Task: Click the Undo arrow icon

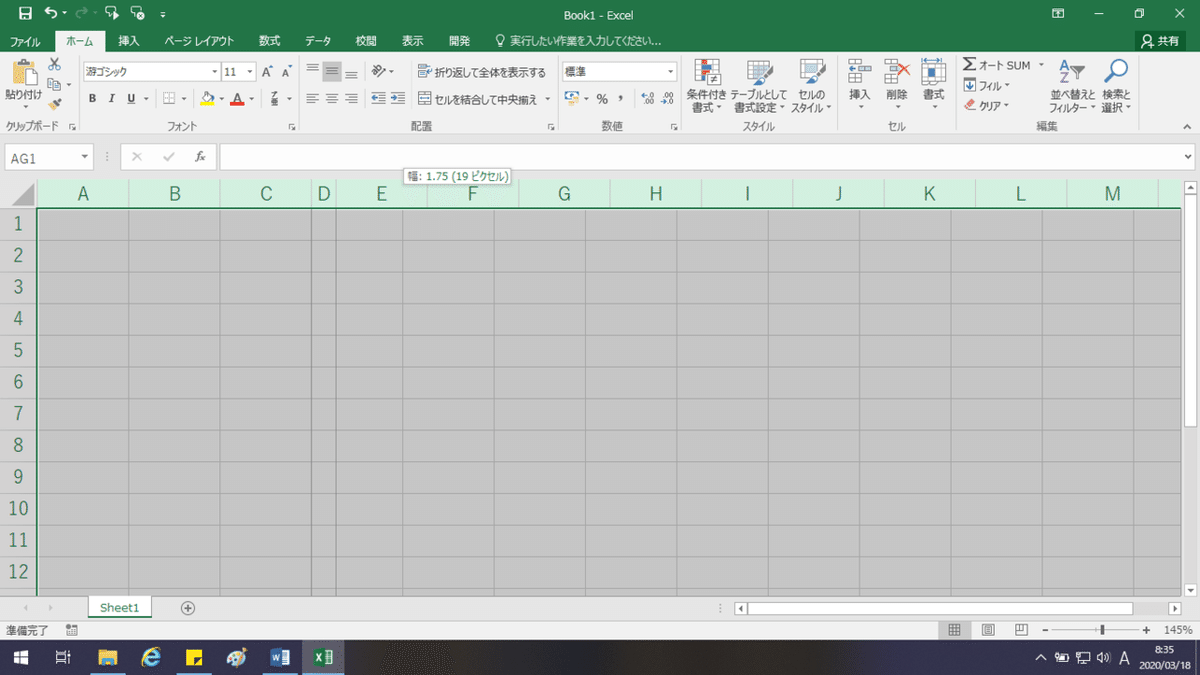Action: [x=51, y=14]
